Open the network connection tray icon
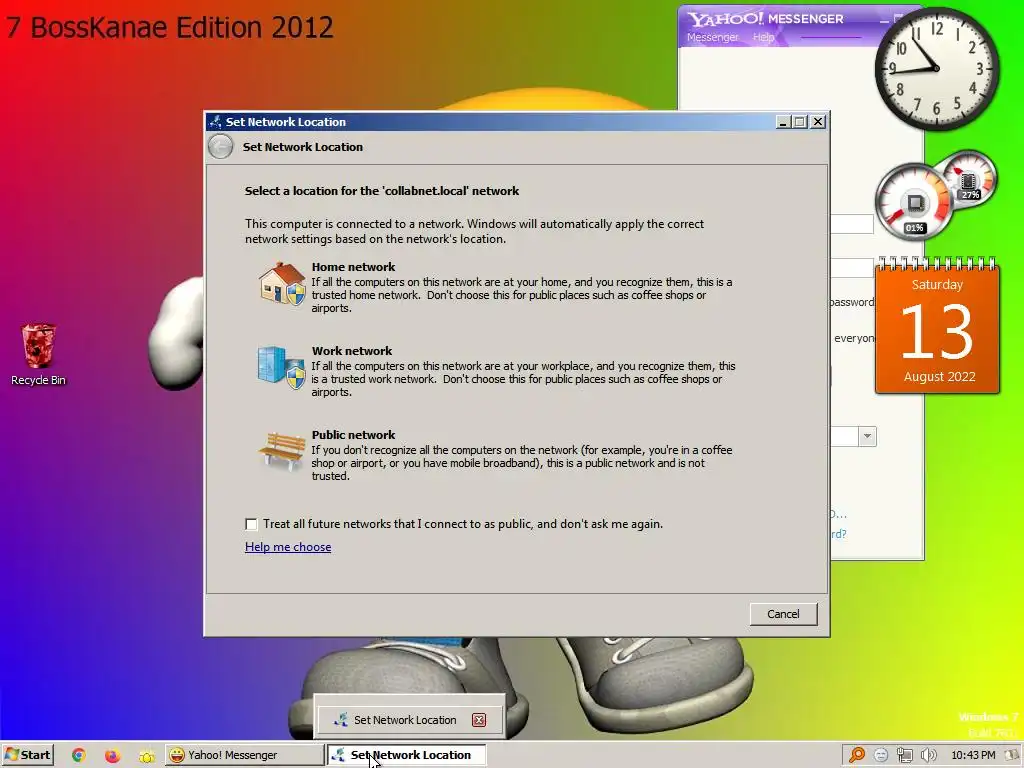This screenshot has height=768, width=1024. tap(904, 755)
